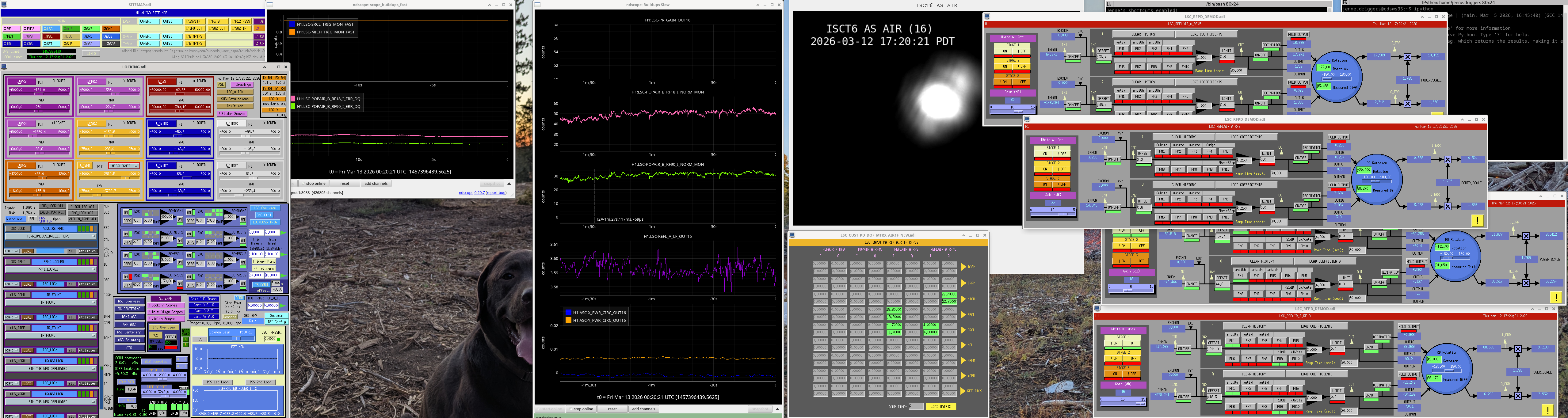This screenshot has width=1568, height=418.
Task: Toggle LSC-DARM1 OFFS offset button
Action: [127, 221]
